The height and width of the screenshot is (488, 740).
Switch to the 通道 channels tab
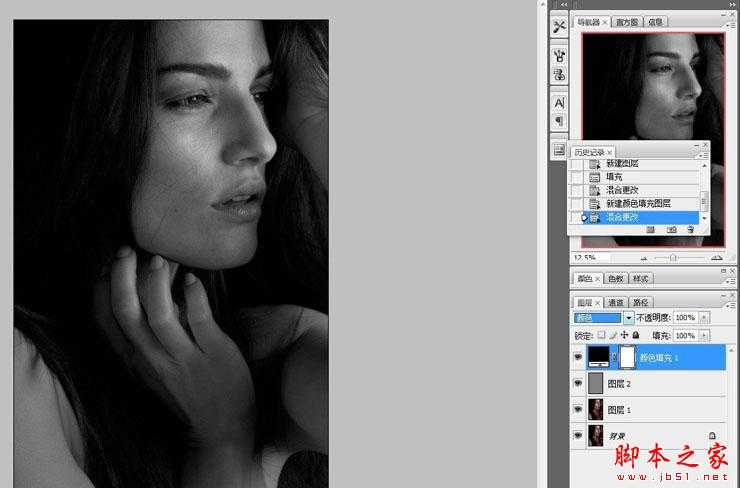[x=615, y=302]
